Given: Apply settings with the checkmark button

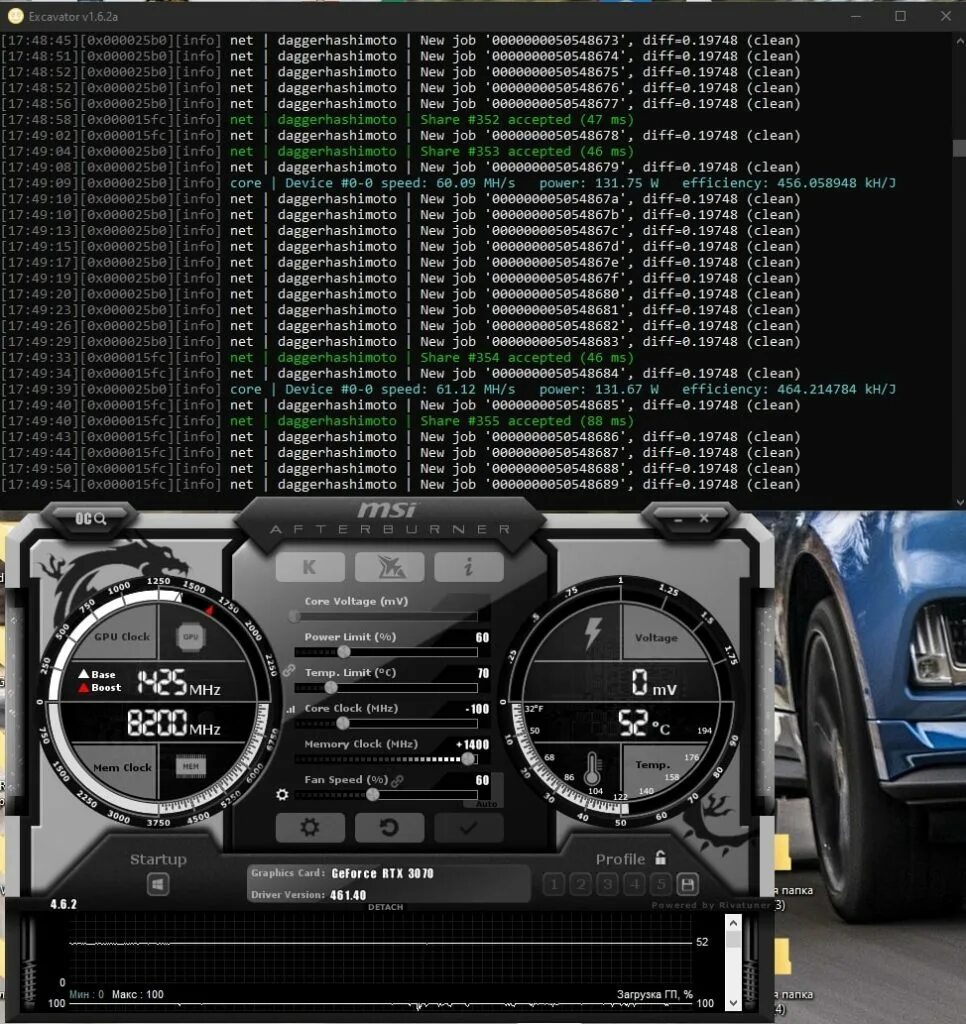Looking at the screenshot, I should [468, 827].
